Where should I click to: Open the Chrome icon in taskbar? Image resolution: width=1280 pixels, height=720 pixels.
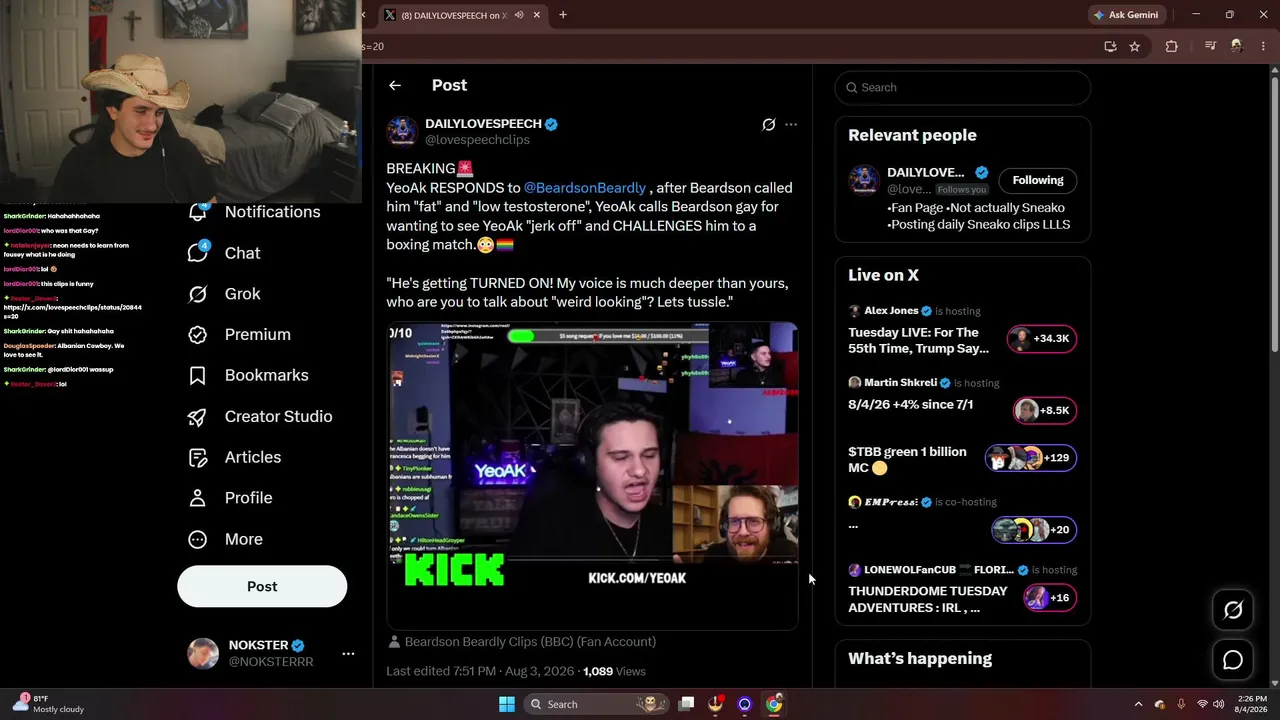pos(774,704)
